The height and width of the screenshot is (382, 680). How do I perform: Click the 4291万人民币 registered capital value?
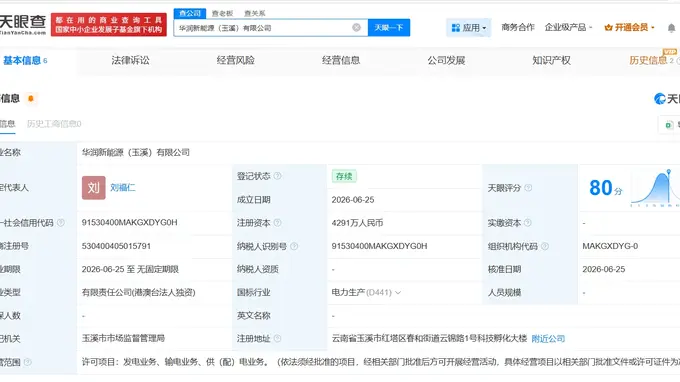[357, 223]
